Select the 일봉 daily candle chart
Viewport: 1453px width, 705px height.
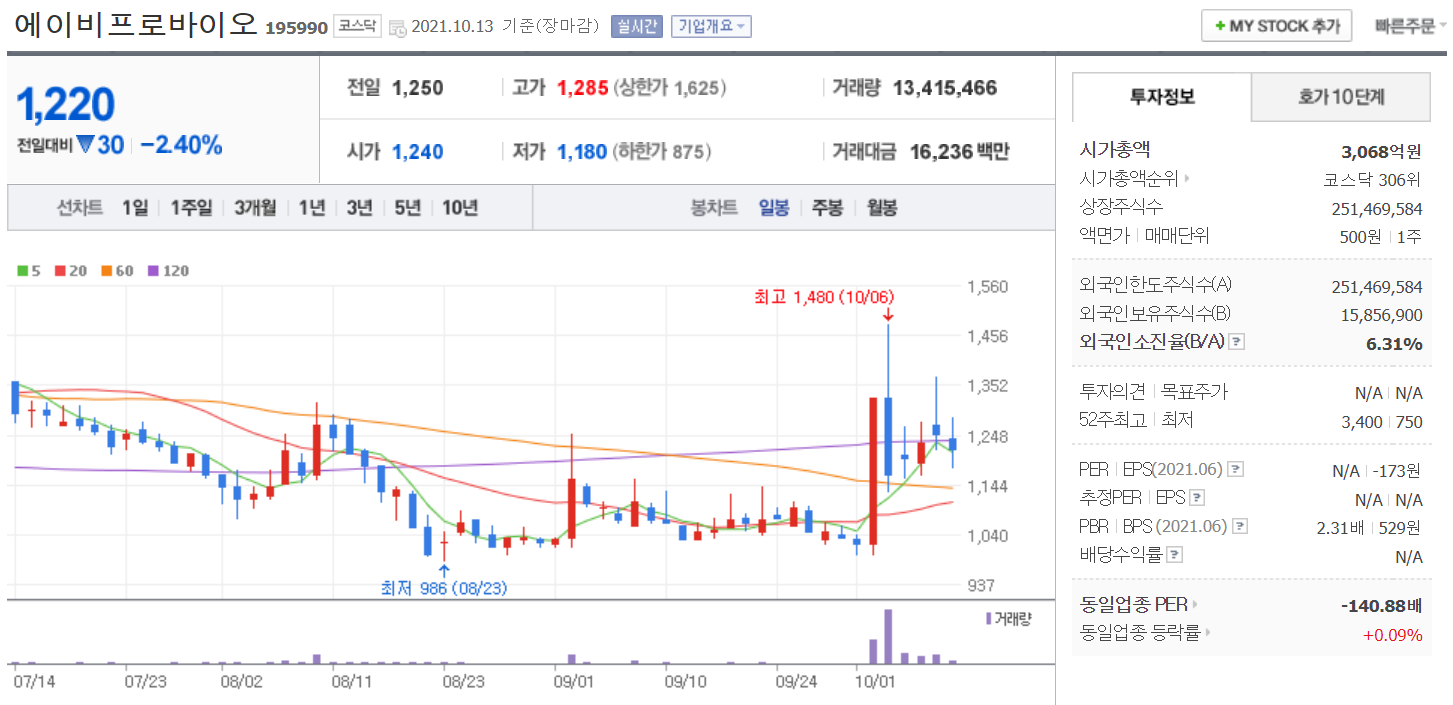(774, 208)
